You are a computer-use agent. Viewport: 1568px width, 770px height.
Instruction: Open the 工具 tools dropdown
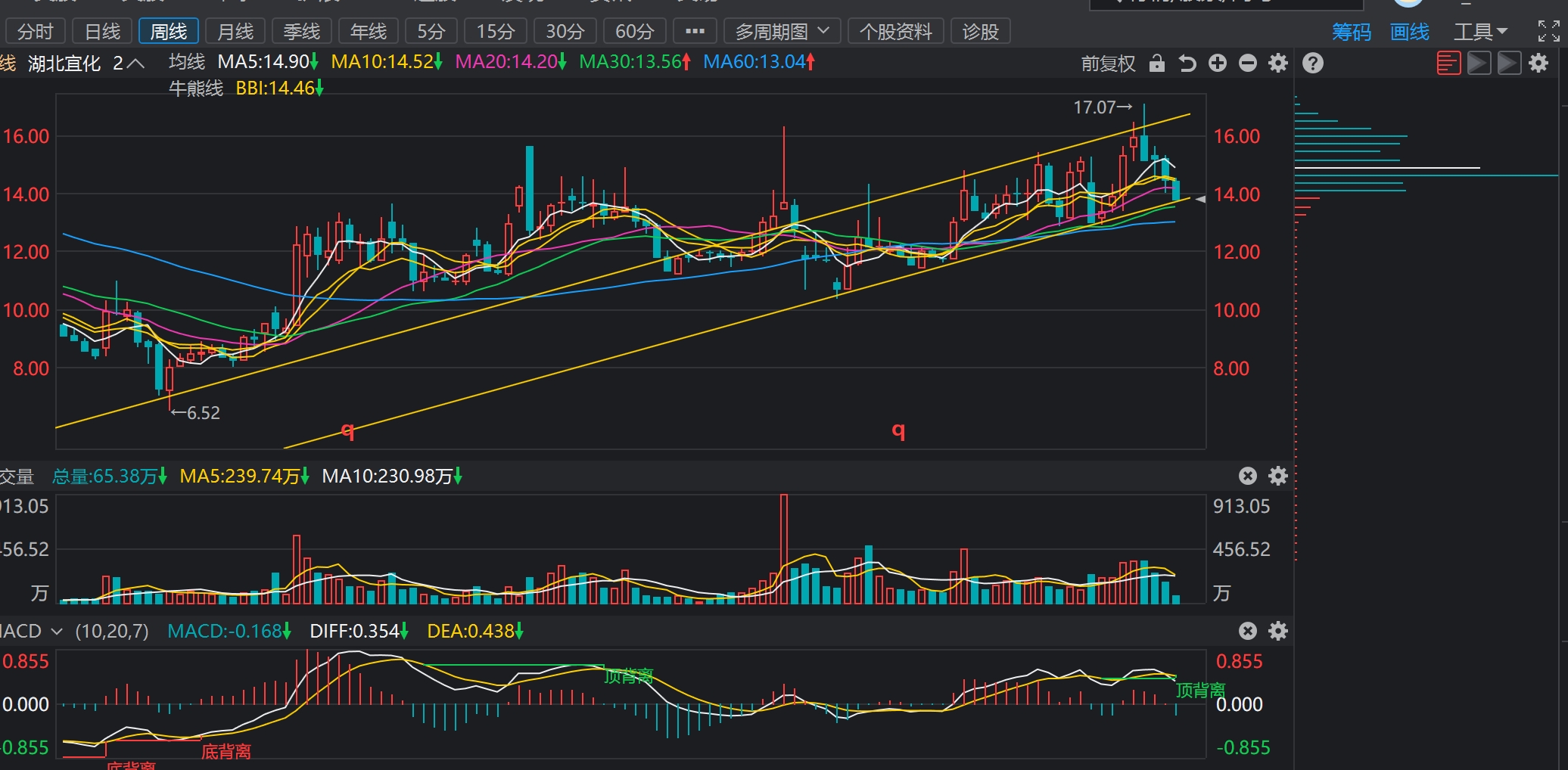[1481, 31]
